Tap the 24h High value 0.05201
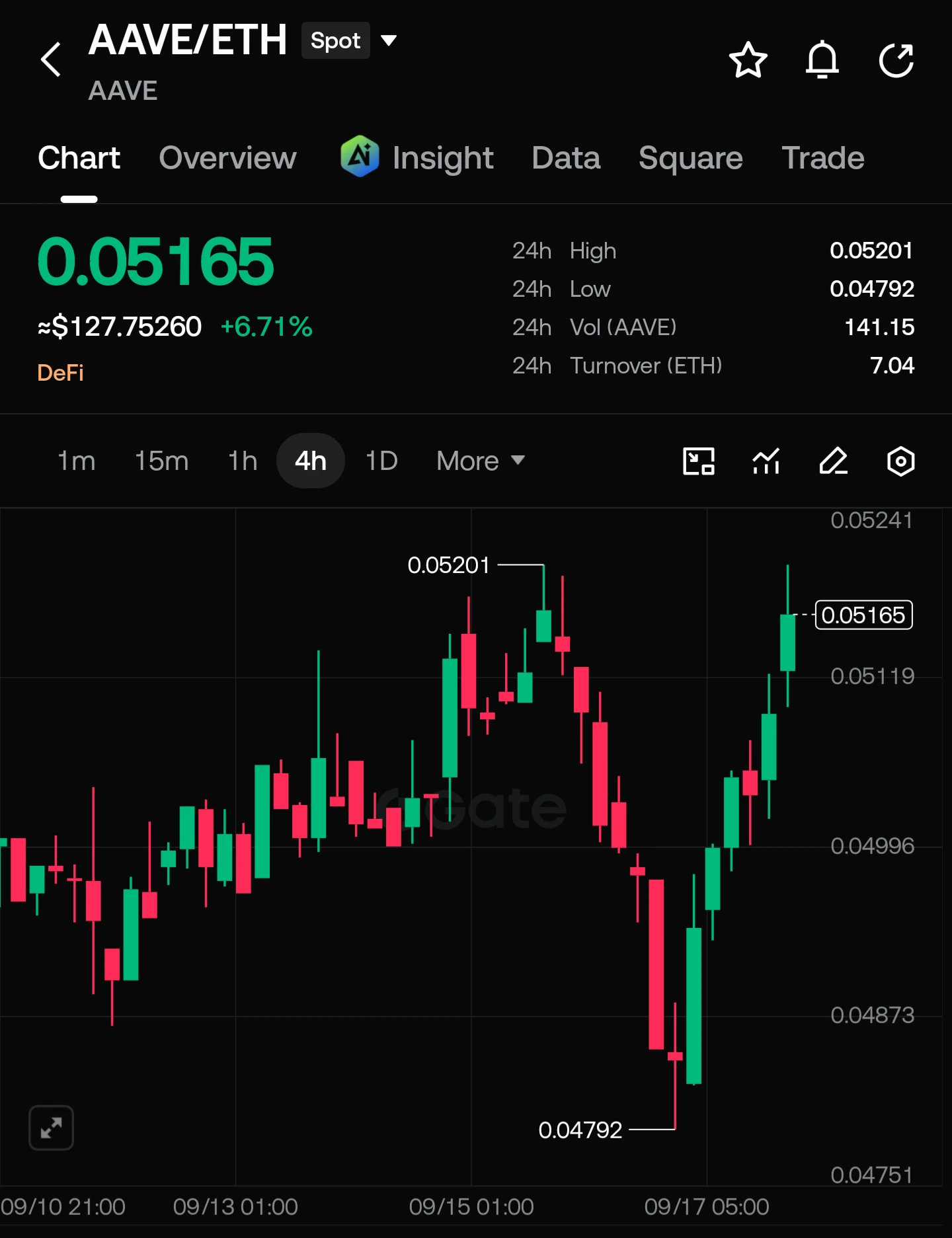This screenshot has height=1238, width=952. 872,251
